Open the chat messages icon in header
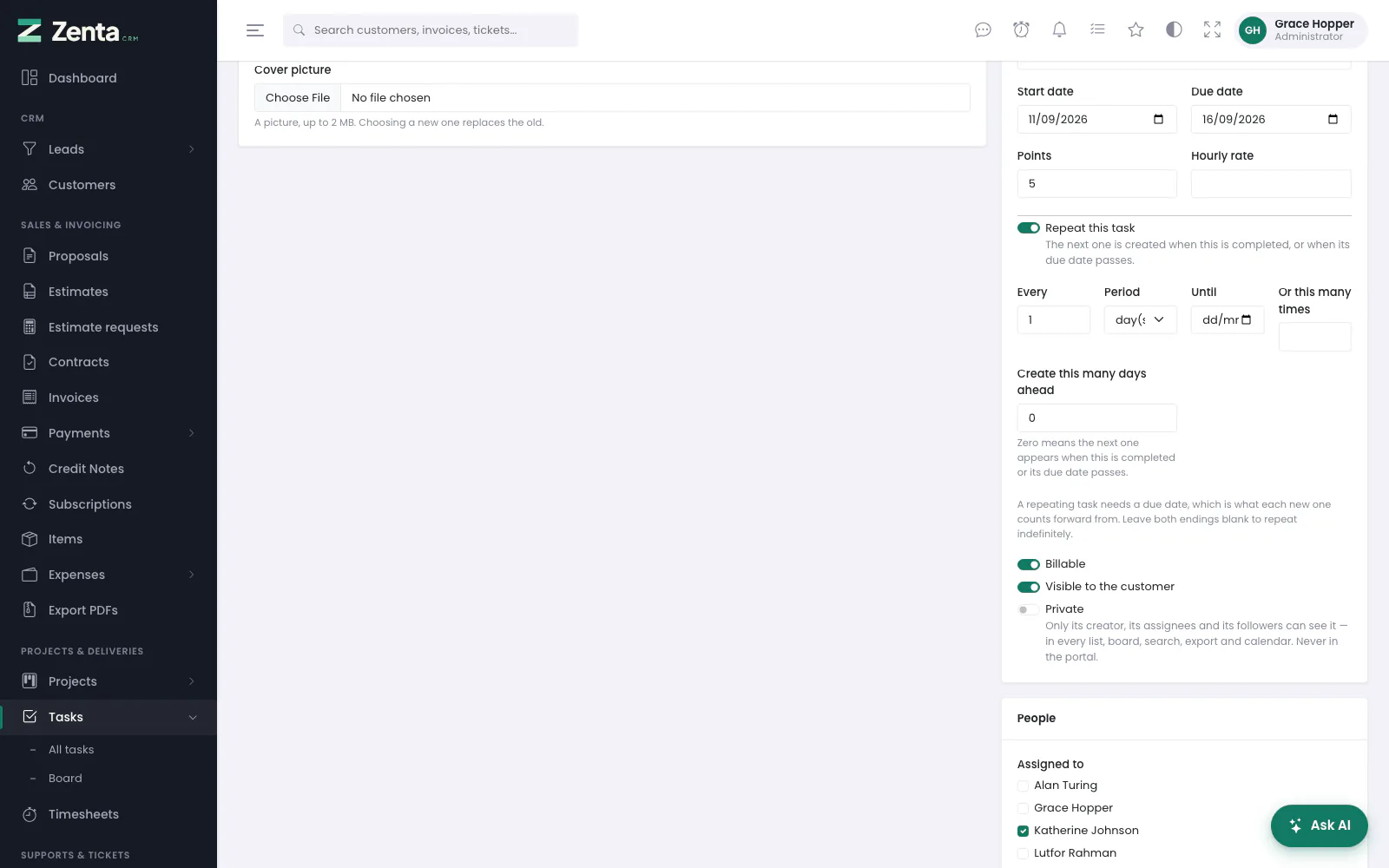The image size is (1389, 868). (x=983, y=30)
